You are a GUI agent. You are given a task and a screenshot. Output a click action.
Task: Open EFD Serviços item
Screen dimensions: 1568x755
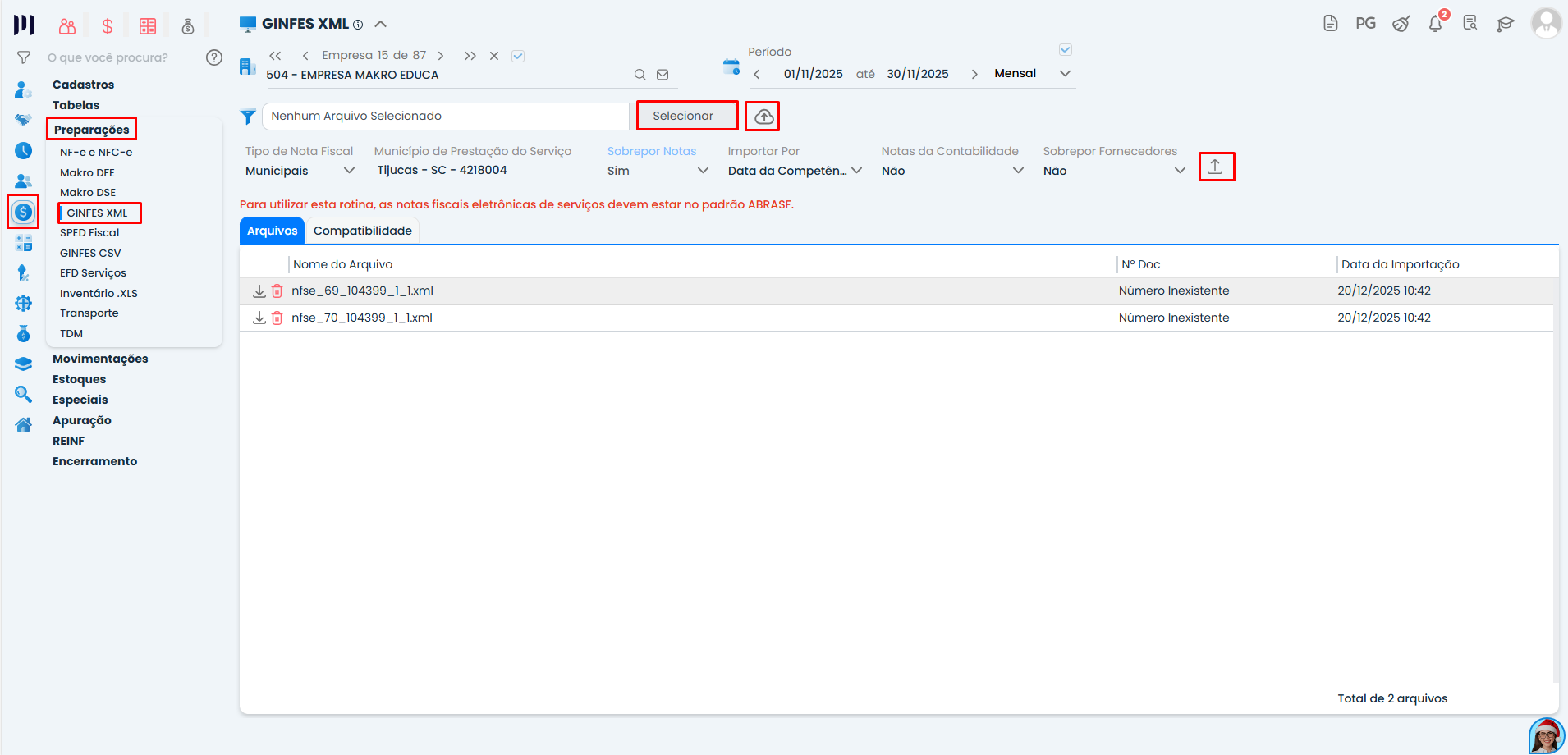[93, 273]
